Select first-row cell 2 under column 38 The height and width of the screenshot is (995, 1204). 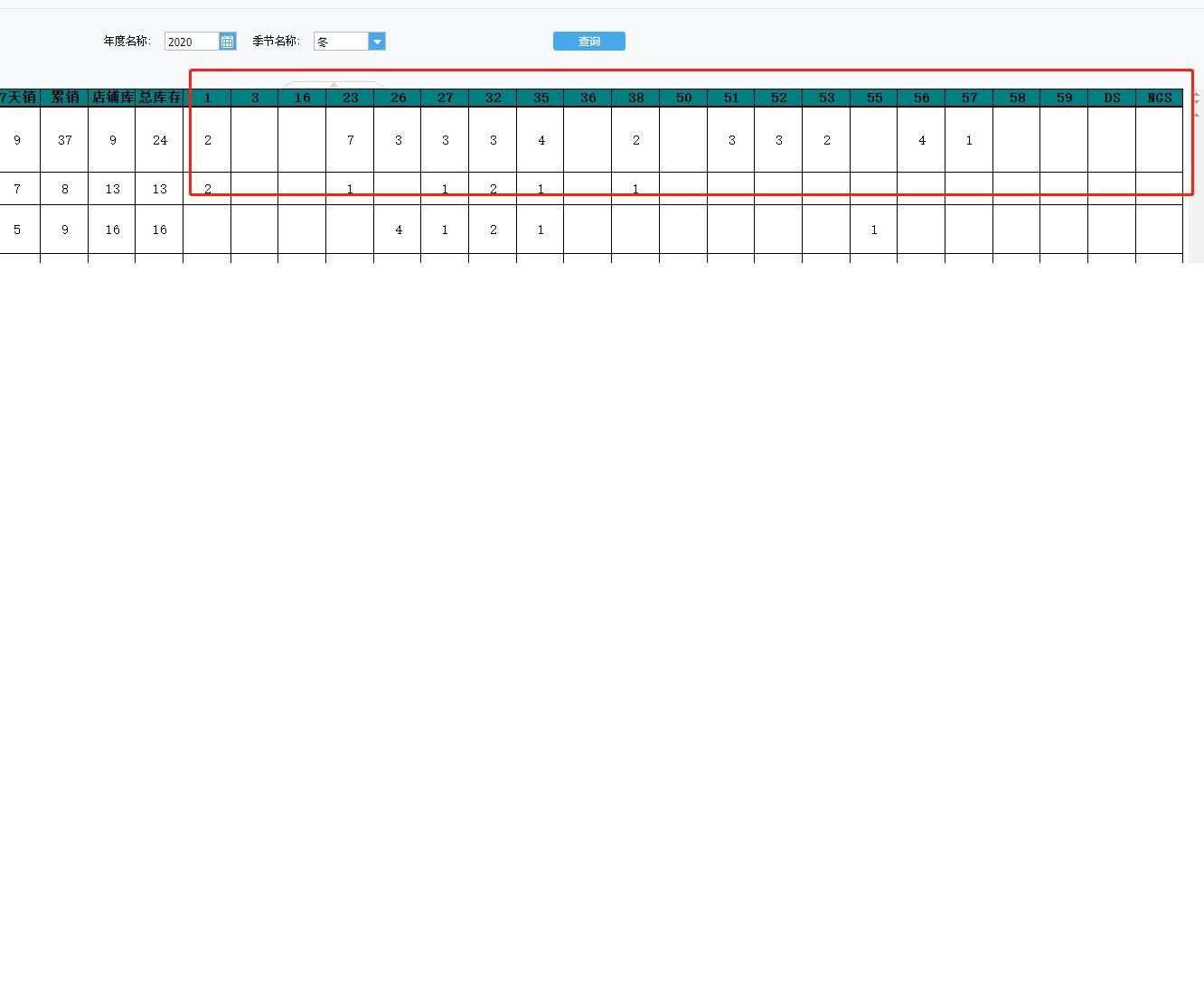coord(635,140)
